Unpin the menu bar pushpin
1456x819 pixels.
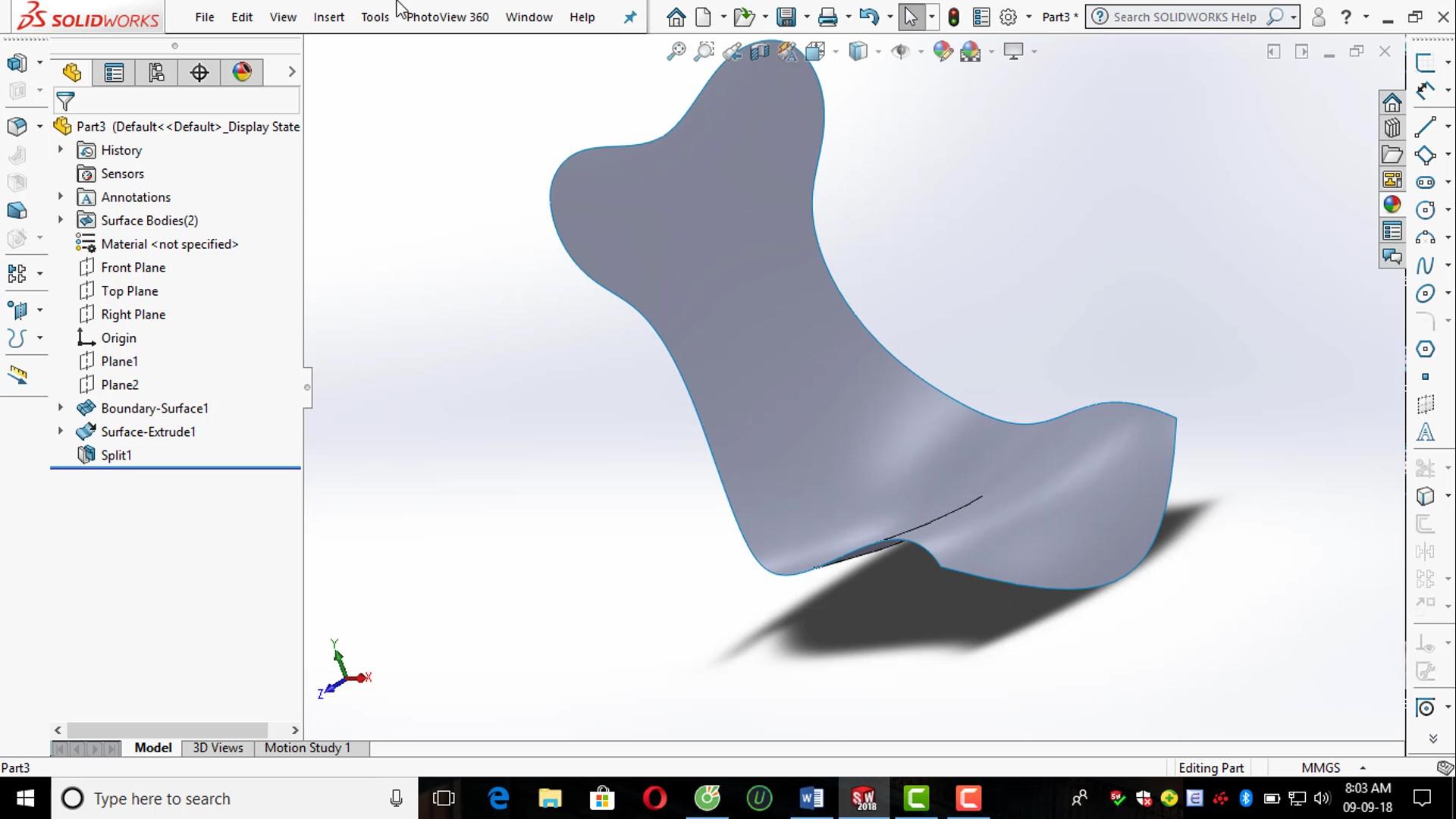(x=629, y=17)
